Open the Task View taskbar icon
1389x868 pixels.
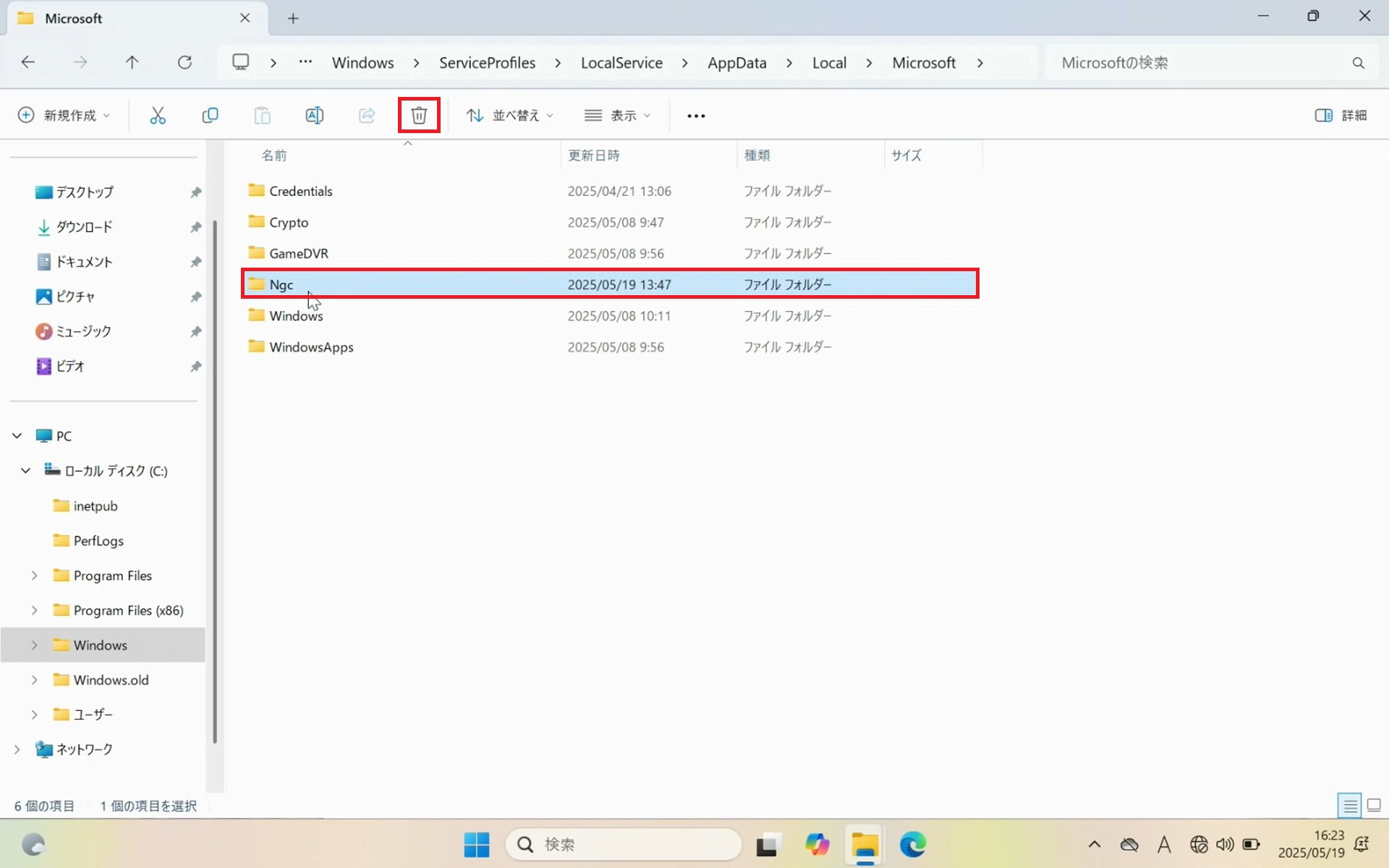(768, 844)
